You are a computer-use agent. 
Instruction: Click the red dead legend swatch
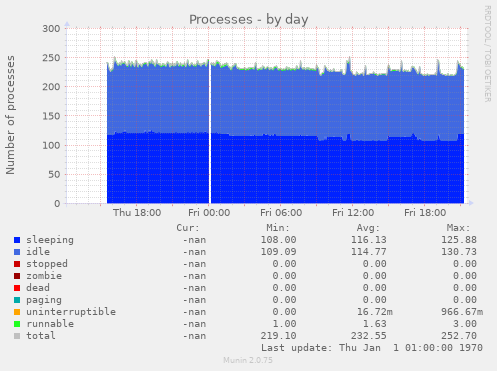coord(17,288)
